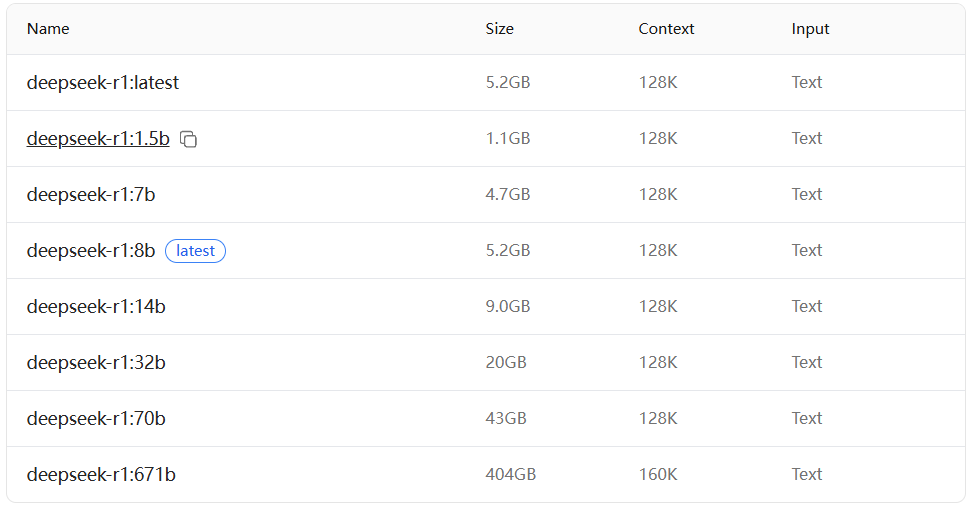This screenshot has height=505, width=975.
Task: Select the deepseek-r1:671b model link
Action: 101,475
